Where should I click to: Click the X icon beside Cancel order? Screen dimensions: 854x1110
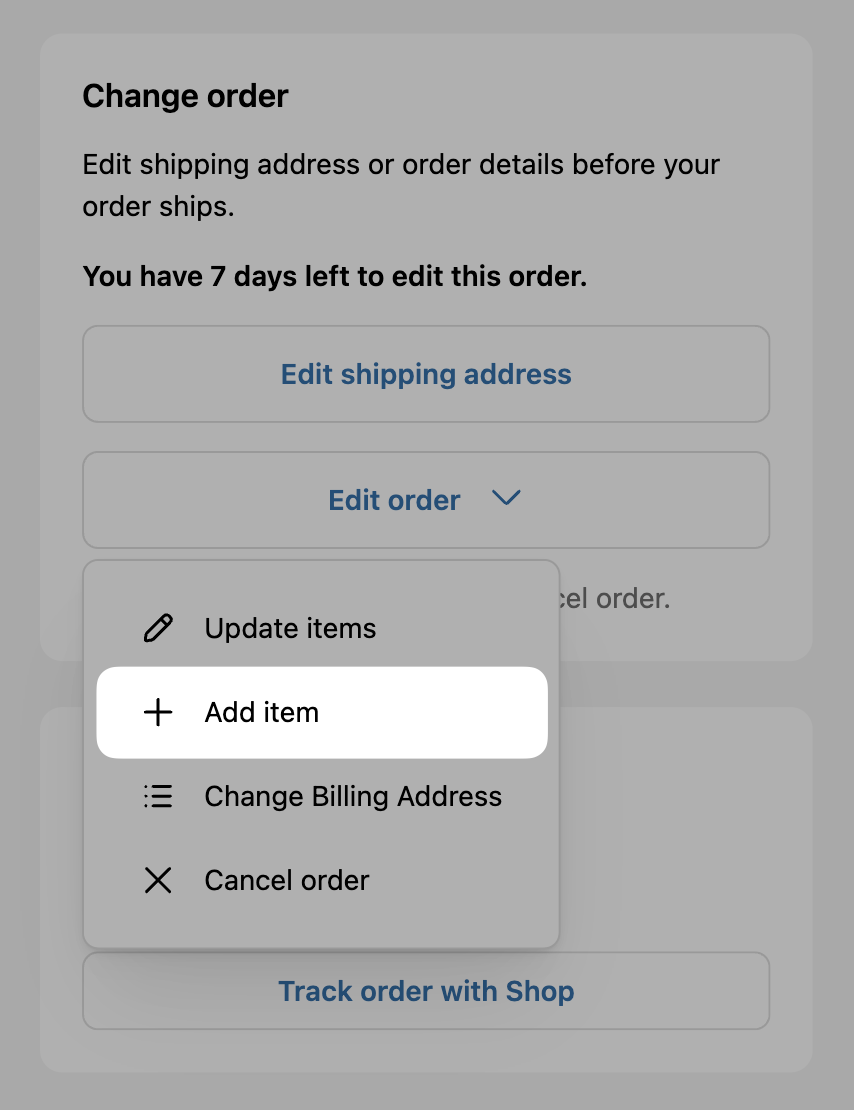[158, 881]
